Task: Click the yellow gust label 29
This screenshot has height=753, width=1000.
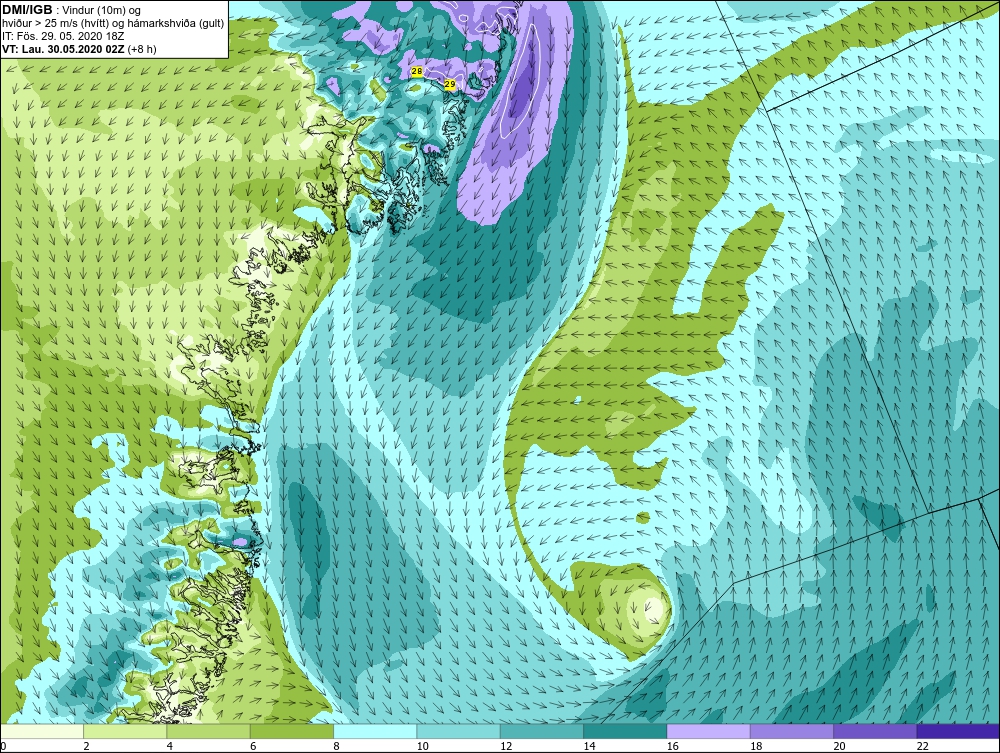Action: tap(450, 84)
